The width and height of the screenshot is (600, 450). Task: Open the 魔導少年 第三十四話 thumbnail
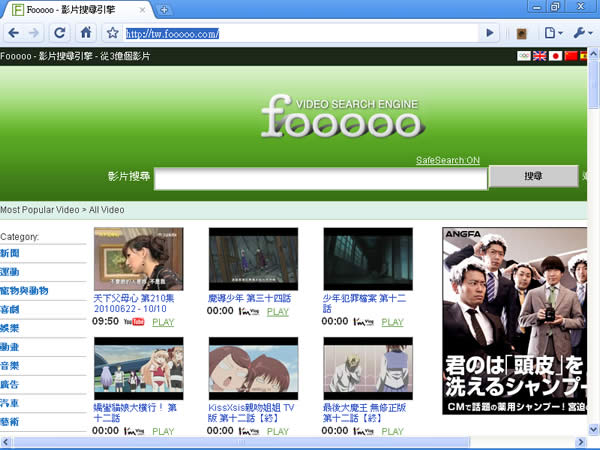point(253,259)
